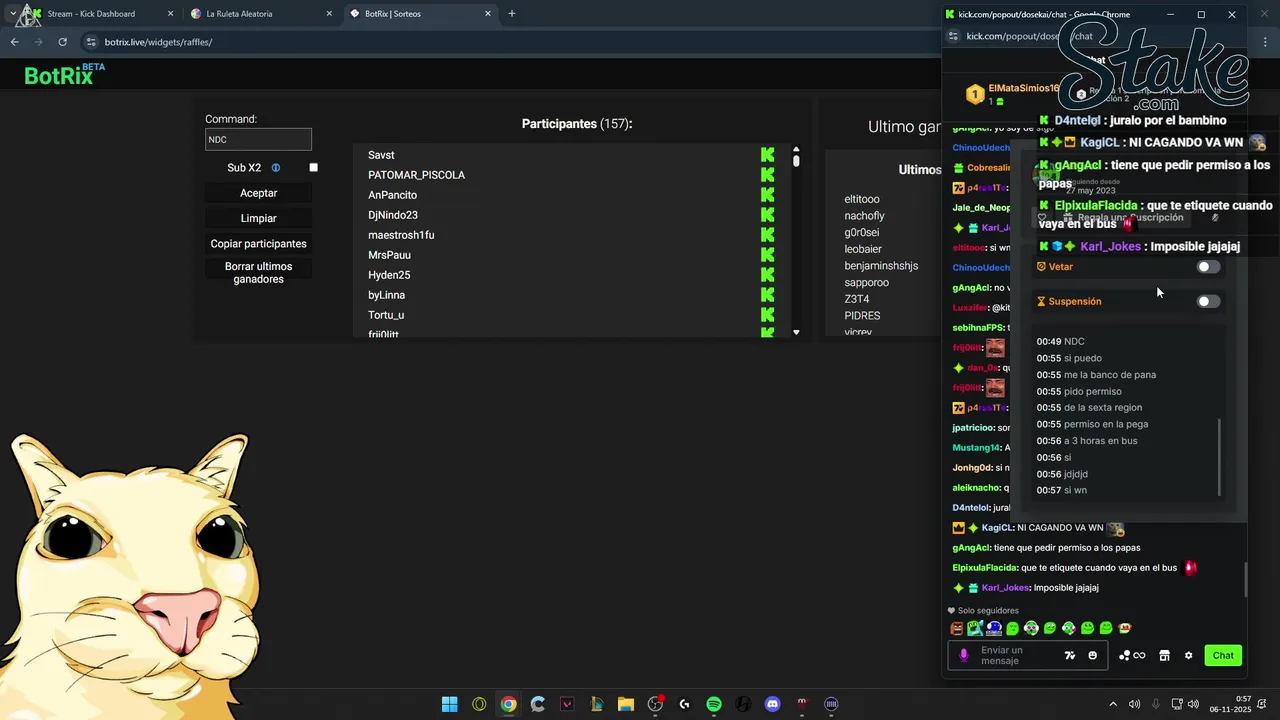
Task: Click the Aceptar button
Action: click(x=259, y=193)
